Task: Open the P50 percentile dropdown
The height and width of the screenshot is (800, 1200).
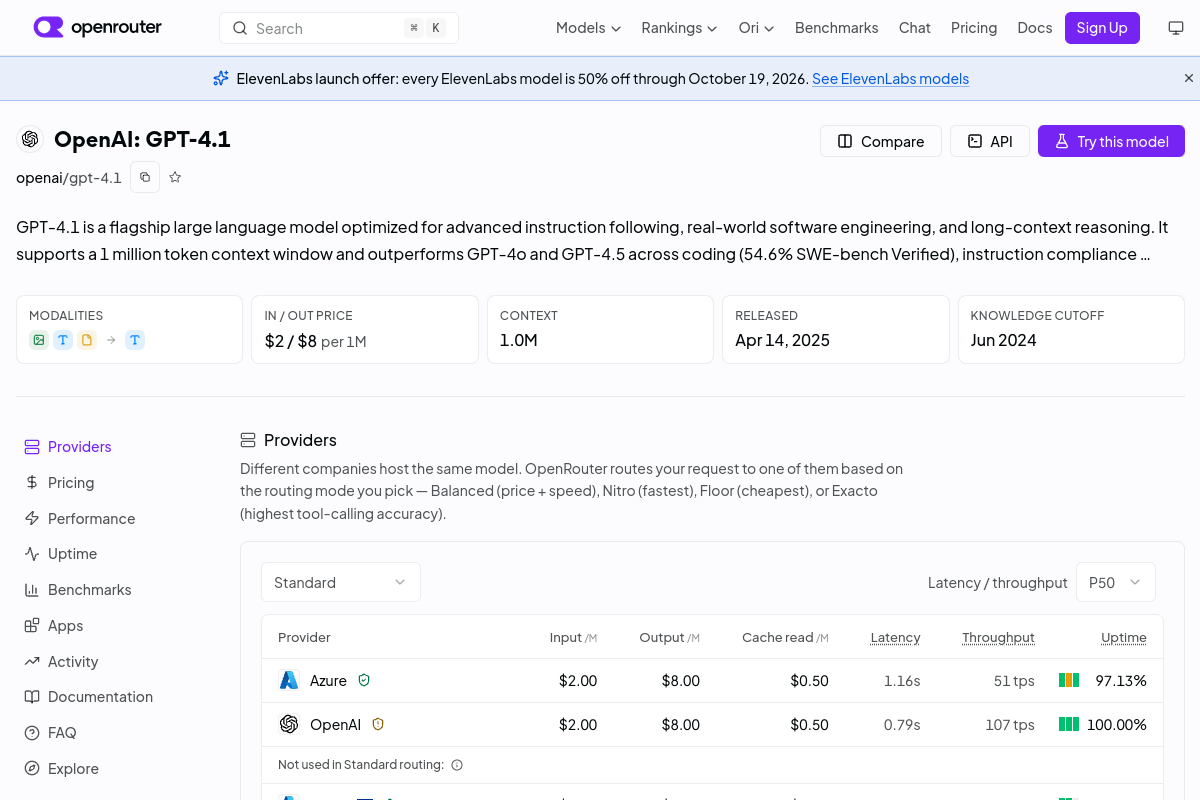Action: click(x=1115, y=582)
